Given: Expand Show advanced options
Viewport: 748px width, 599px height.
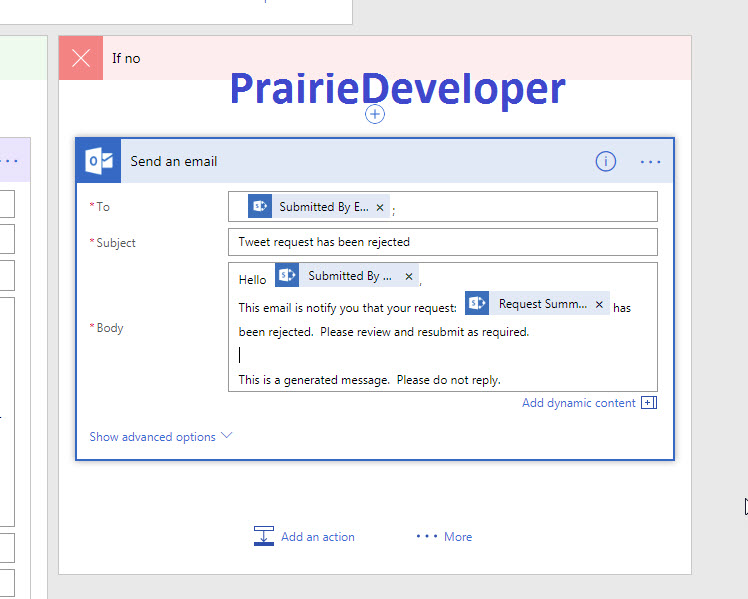Looking at the screenshot, I should (x=161, y=436).
